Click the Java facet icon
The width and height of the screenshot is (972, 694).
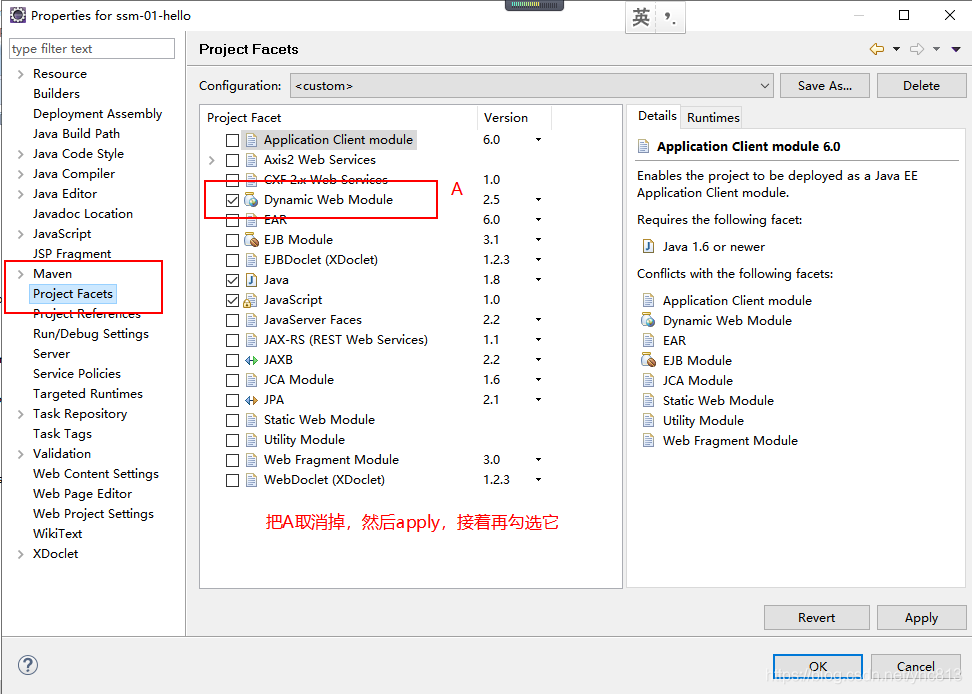(251, 280)
